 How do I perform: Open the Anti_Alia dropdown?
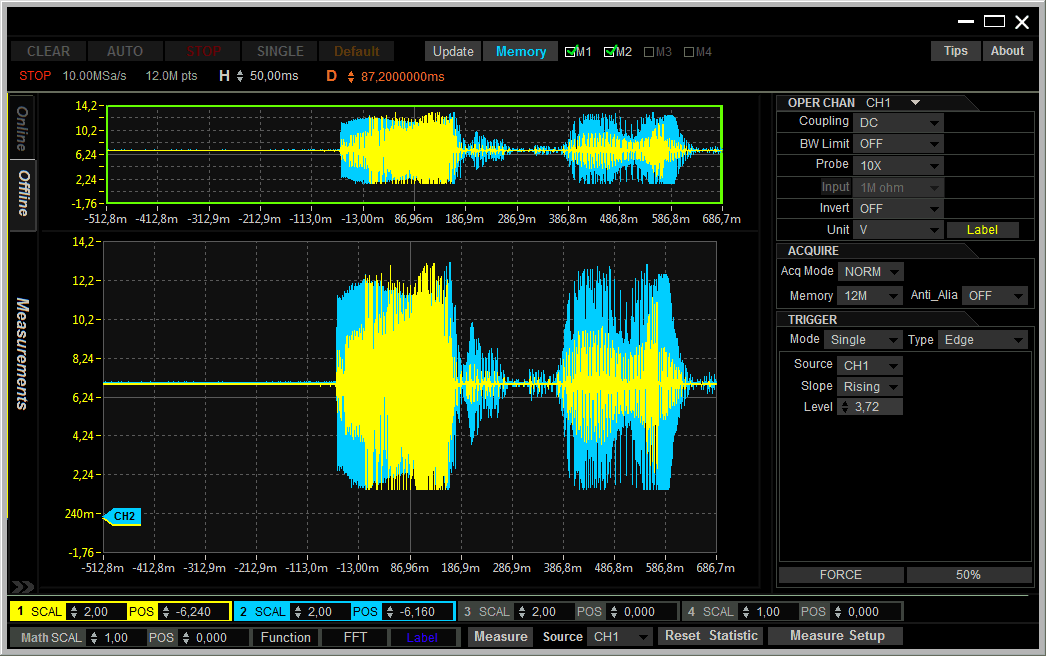(x=995, y=296)
